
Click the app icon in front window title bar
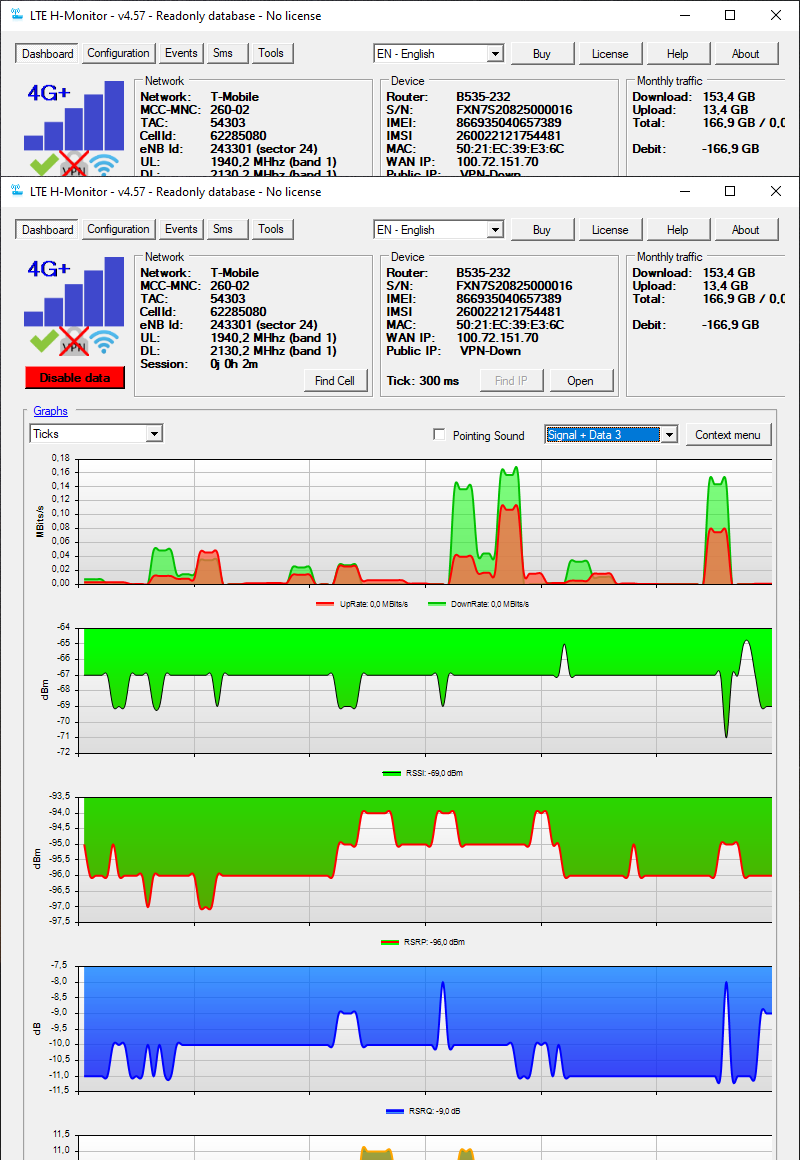17,192
